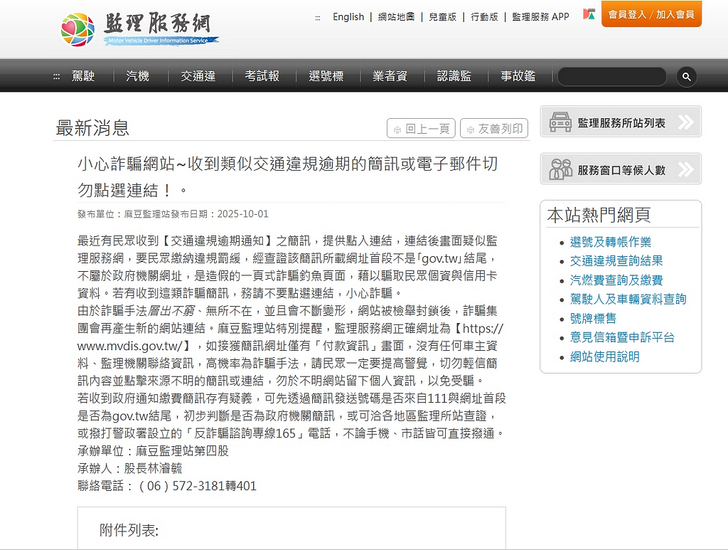Focus the search text field
The image size is (728, 550).
coord(612,76)
